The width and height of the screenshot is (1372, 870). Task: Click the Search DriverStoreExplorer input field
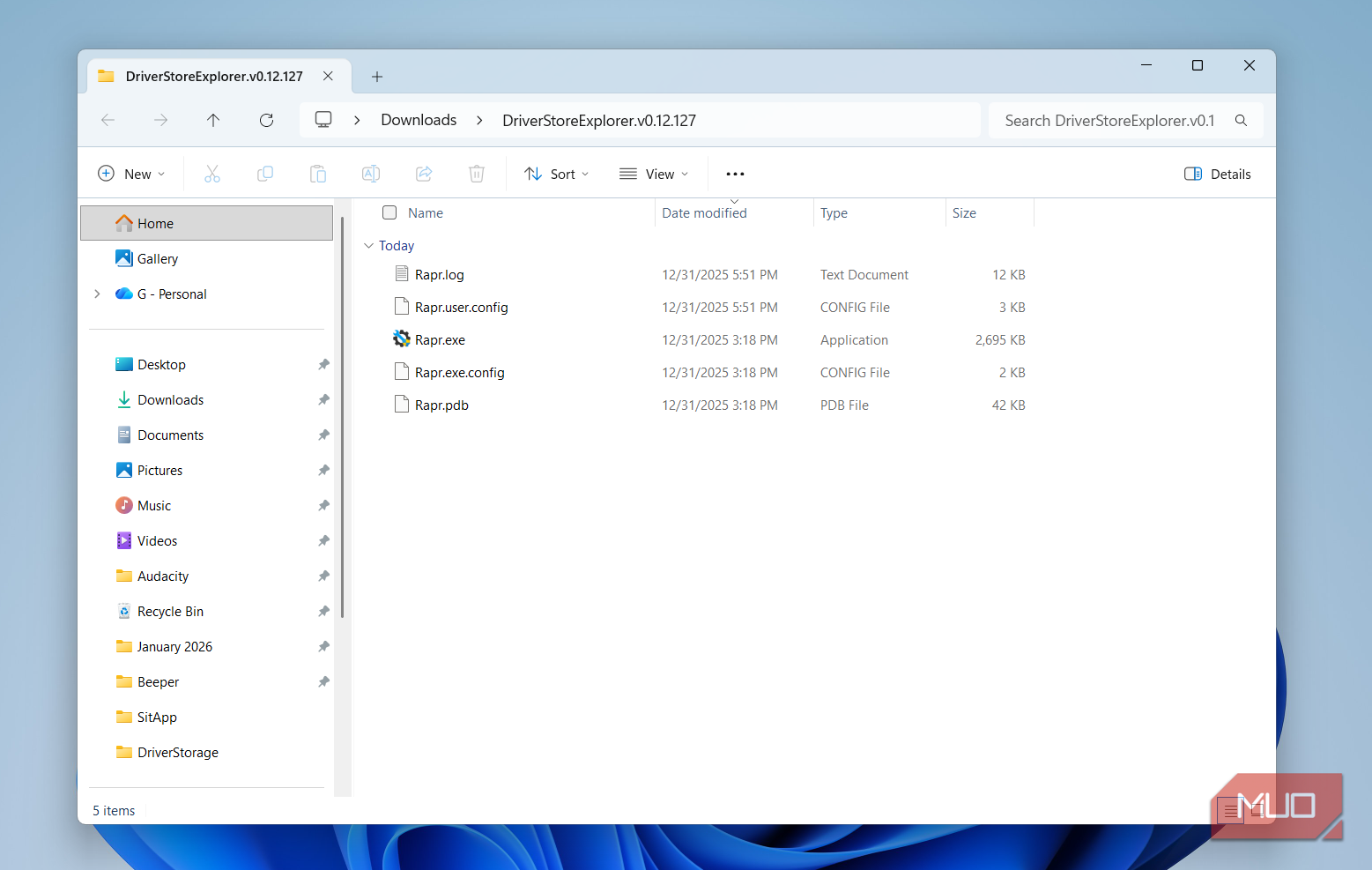pos(1110,121)
